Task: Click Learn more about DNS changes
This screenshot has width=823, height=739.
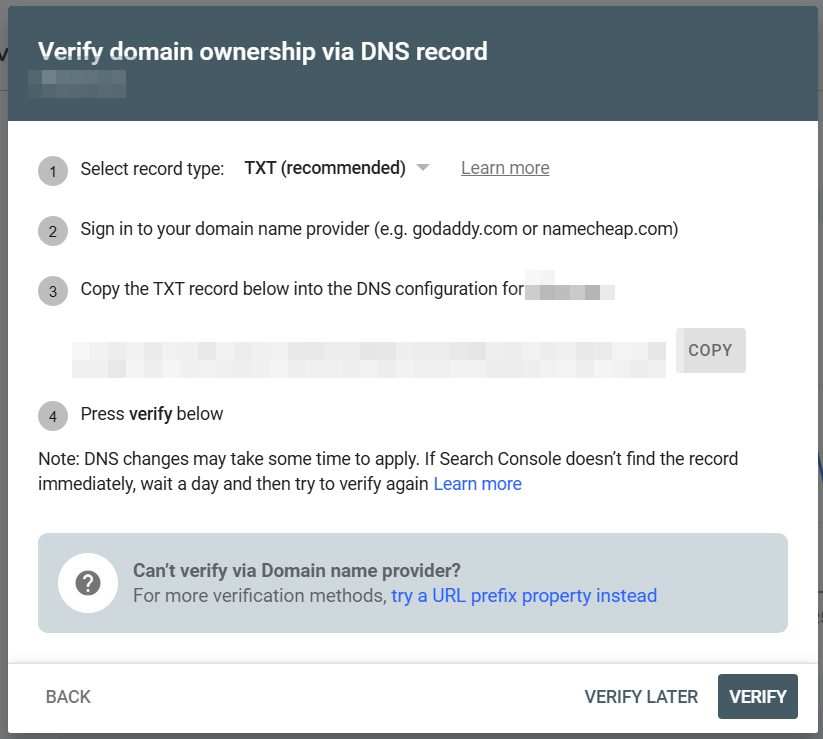Action: pyautogui.click(x=477, y=483)
